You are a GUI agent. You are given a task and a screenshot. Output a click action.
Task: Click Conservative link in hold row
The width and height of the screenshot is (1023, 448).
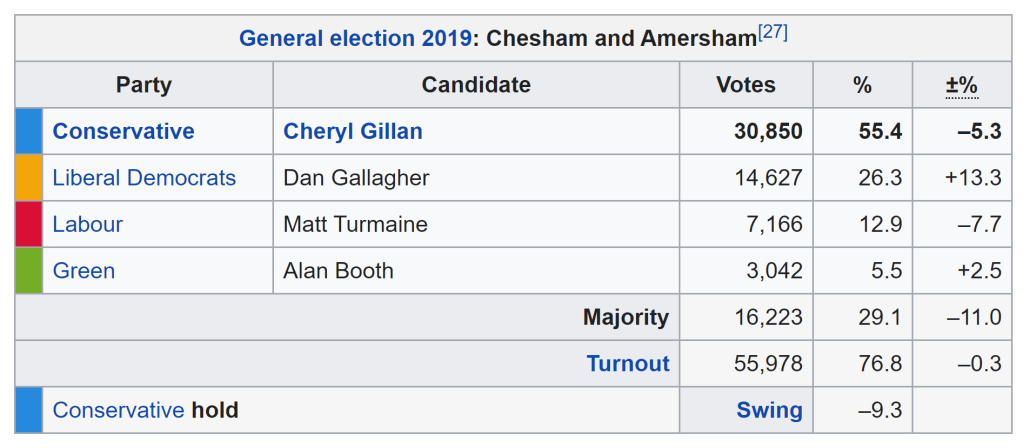(x=118, y=410)
